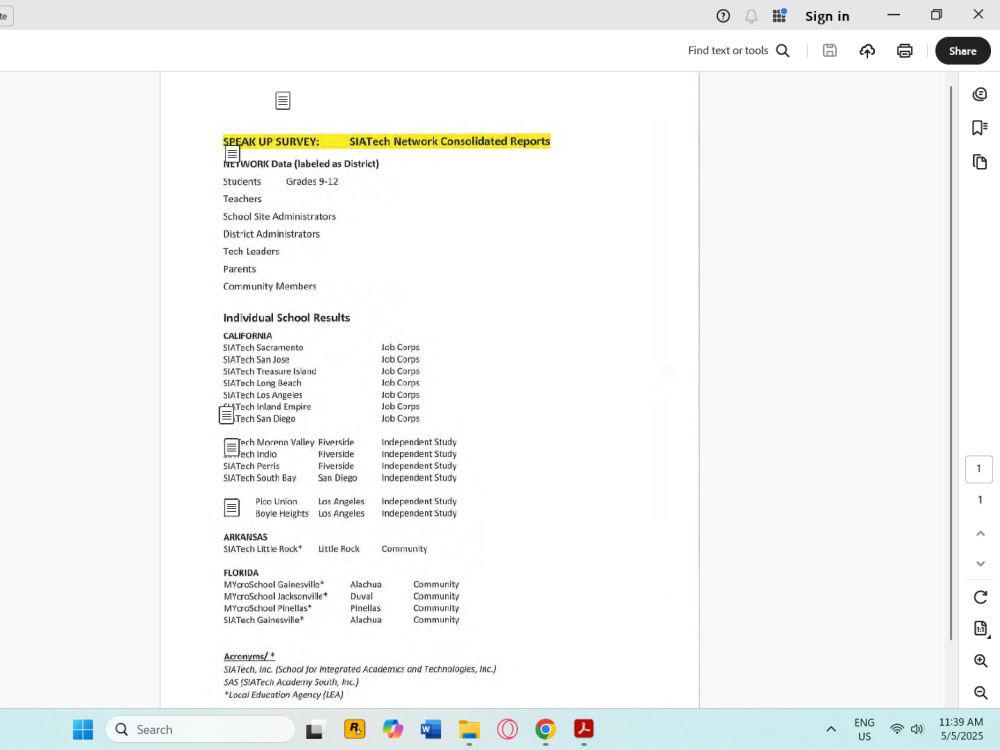Show hidden system tray icons
The image size is (1000, 750).
(831, 729)
